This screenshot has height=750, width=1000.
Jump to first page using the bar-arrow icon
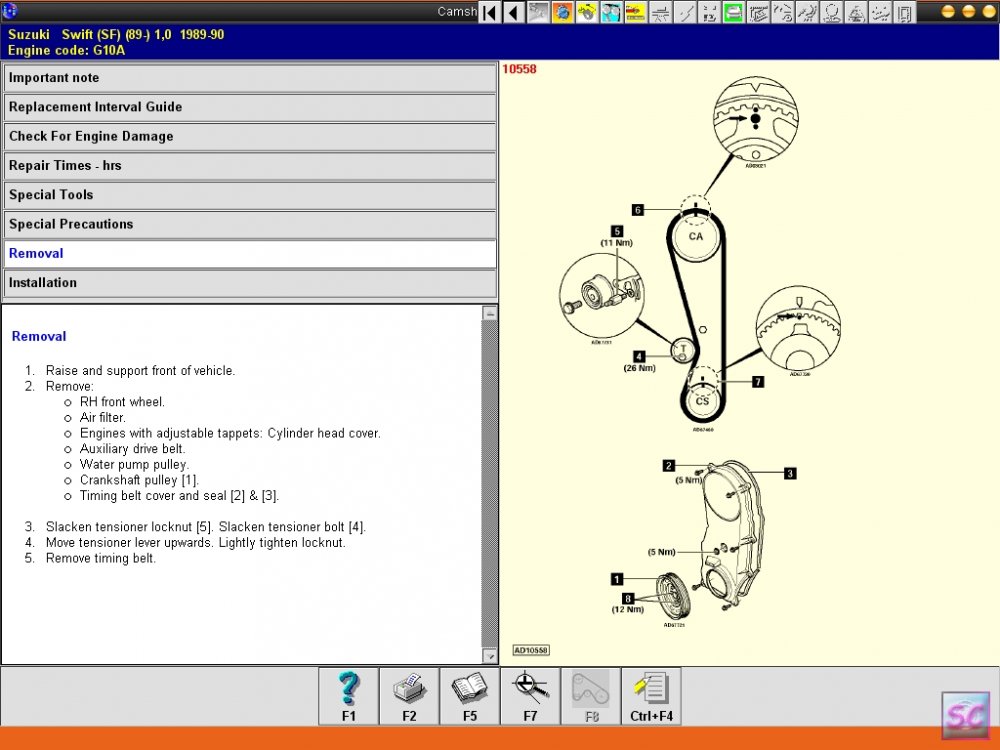tap(490, 12)
